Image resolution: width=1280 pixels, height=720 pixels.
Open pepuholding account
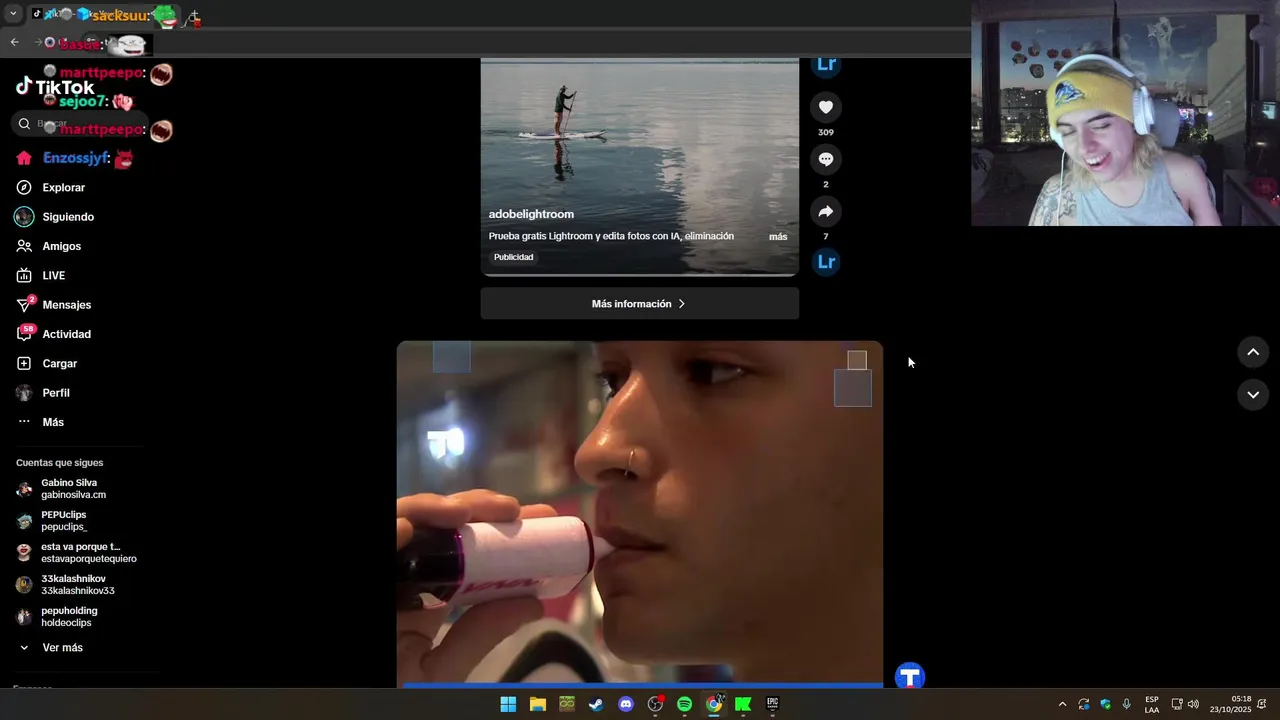pos(69,617)
